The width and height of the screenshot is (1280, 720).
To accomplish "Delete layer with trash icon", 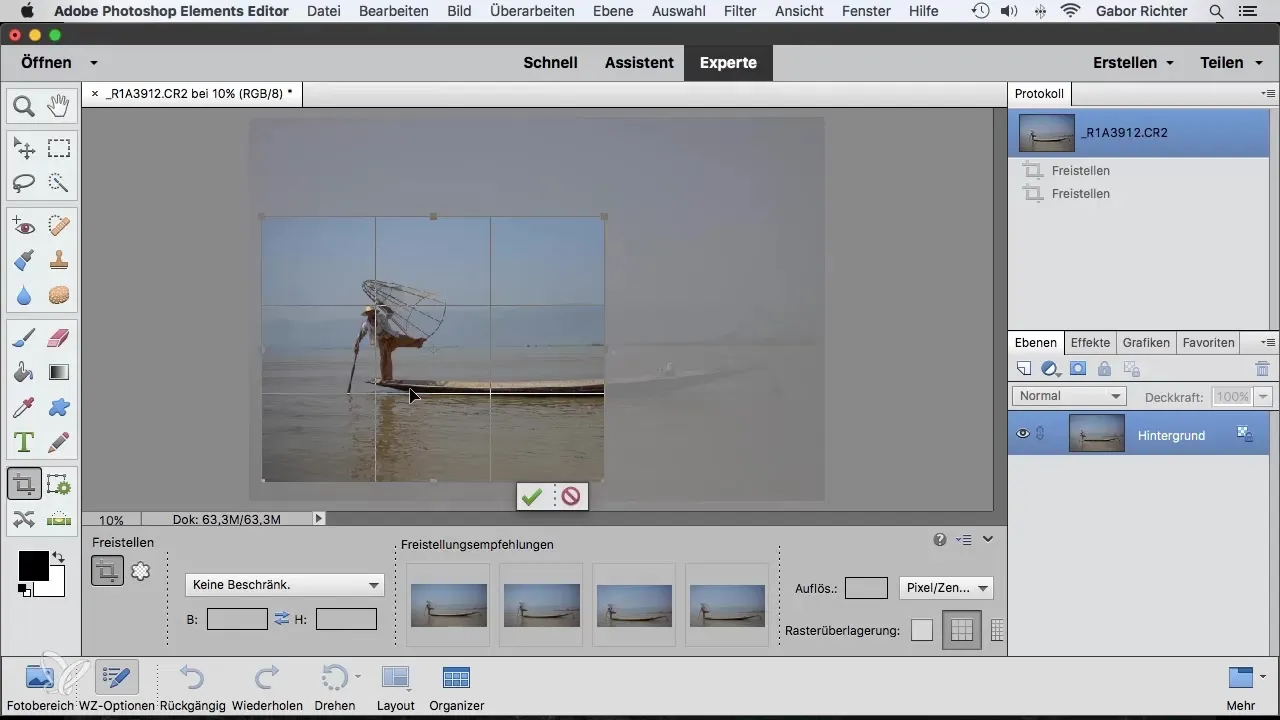I will click(x=1262, y=369).
